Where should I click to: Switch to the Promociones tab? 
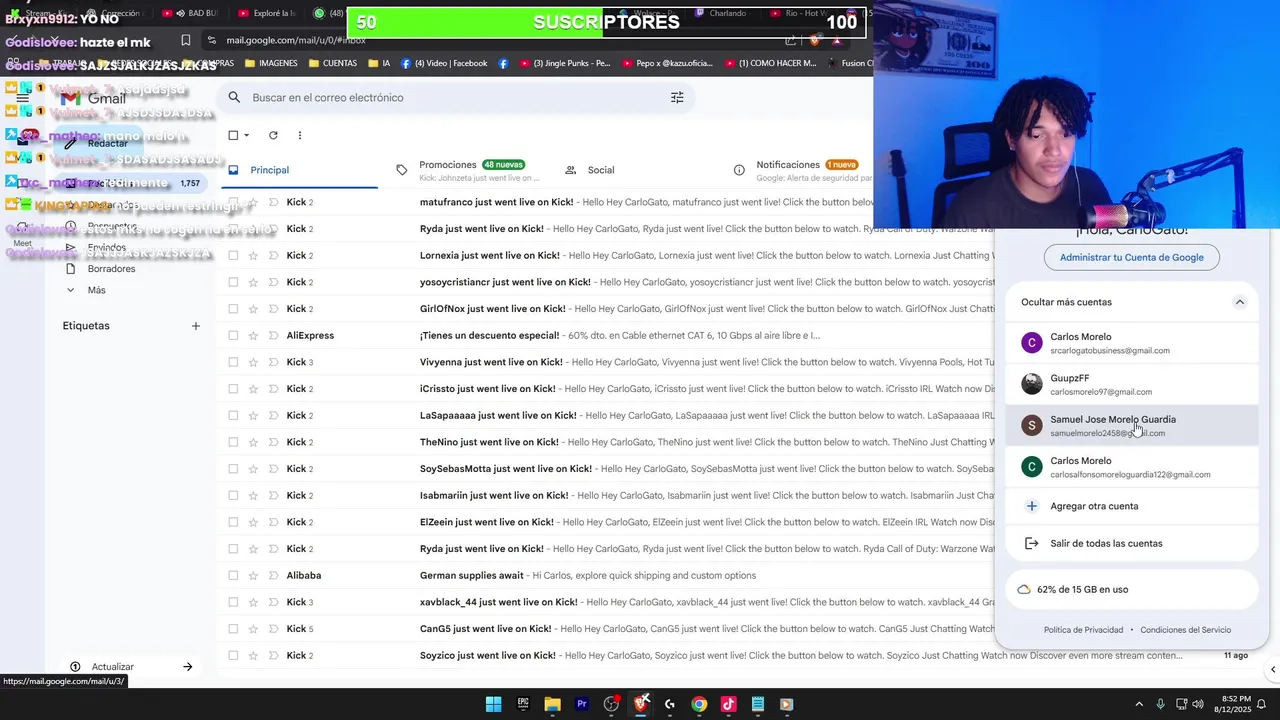(470, 170)
